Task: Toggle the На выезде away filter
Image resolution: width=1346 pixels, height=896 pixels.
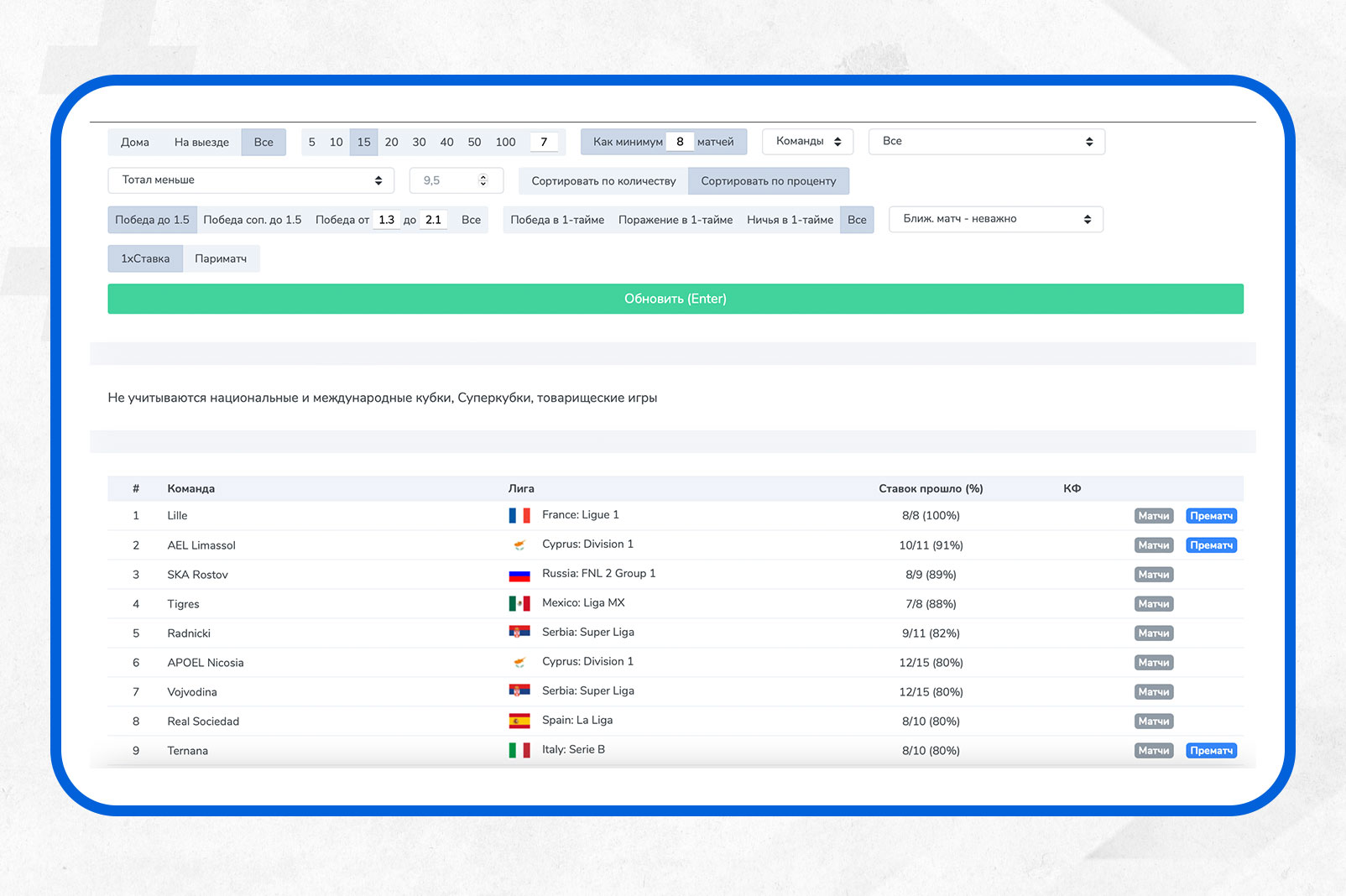Action: (201, 143)
